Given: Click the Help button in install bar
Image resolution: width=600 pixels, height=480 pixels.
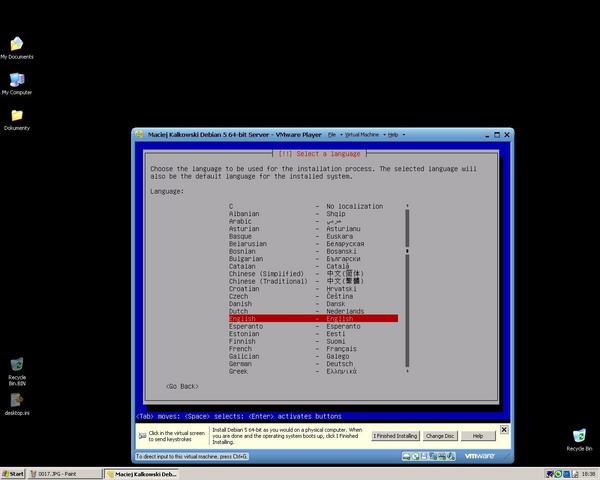Looking at the screenshot, I should [478, 436].
